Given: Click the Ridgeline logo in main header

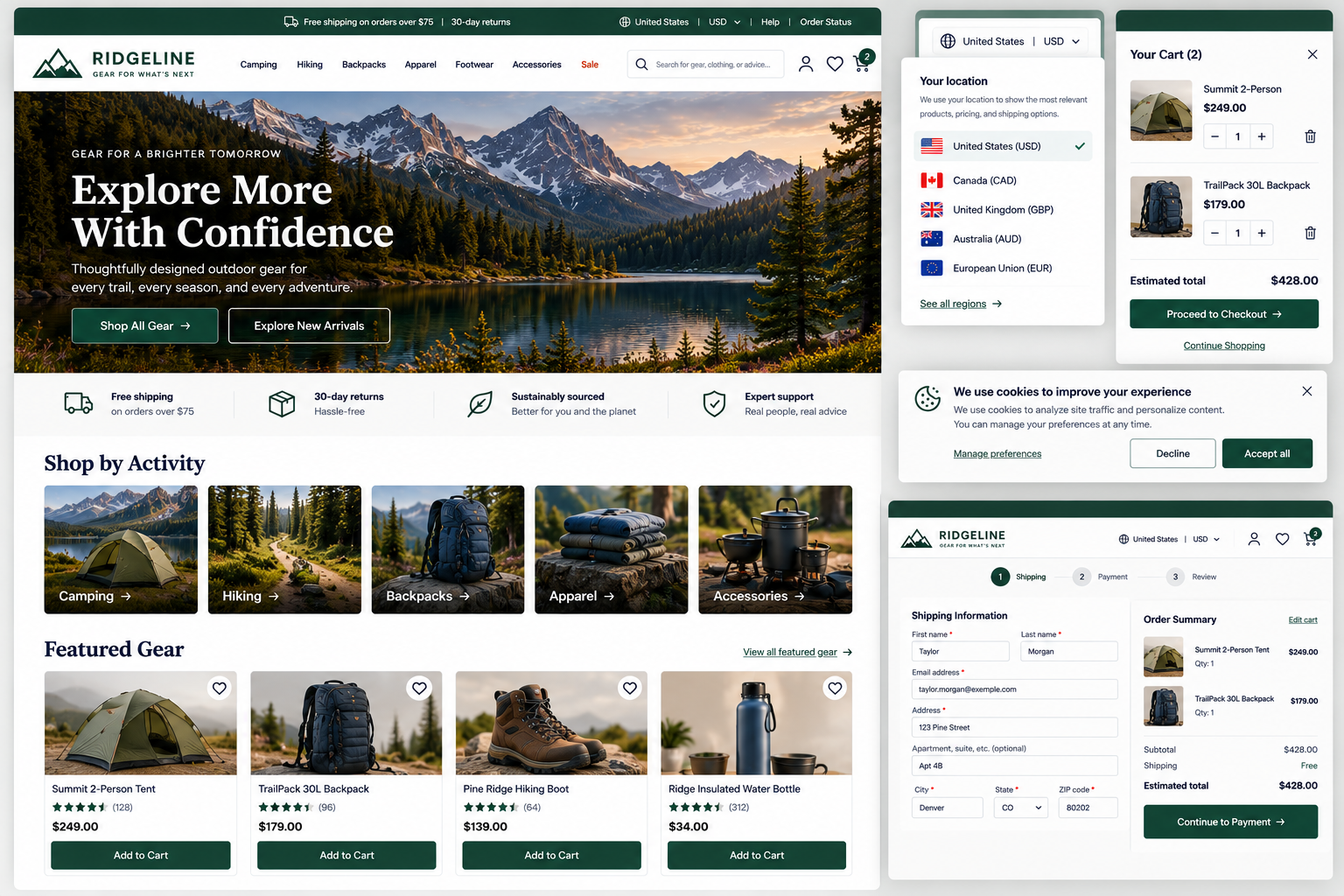Looking at the screenshot, I should 114,63.
